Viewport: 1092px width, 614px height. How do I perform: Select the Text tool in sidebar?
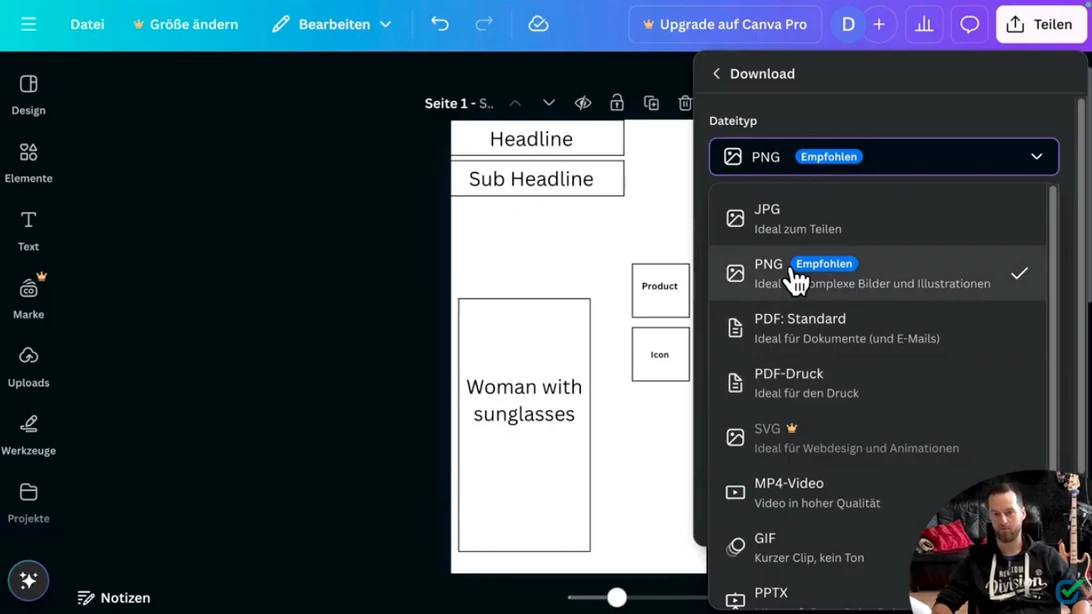pyautogui.click(x=28, y=230)
